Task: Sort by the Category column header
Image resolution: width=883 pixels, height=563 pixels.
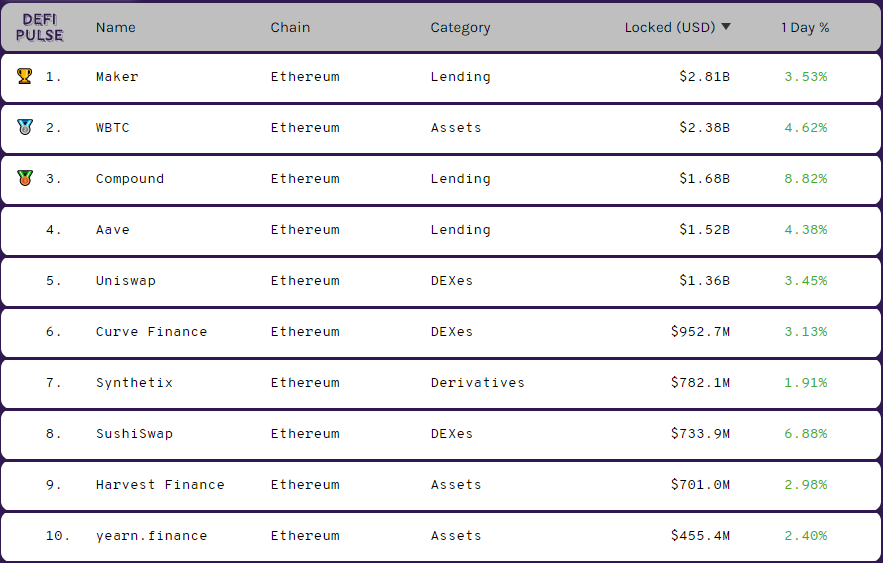Action: (460, 27)
